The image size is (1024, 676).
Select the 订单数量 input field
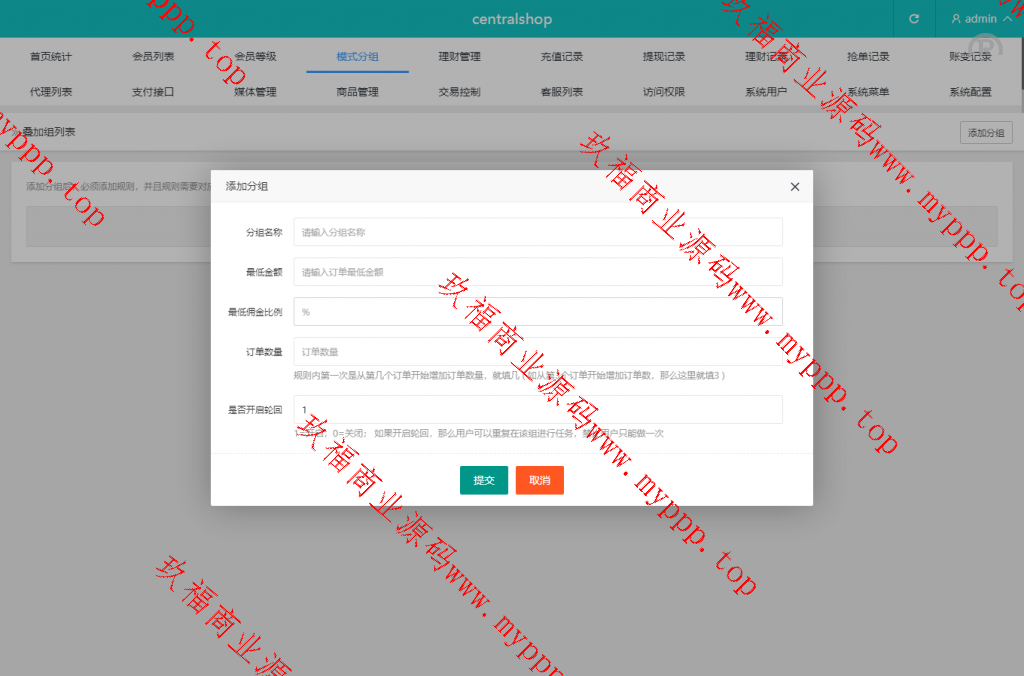pos(538,352)
